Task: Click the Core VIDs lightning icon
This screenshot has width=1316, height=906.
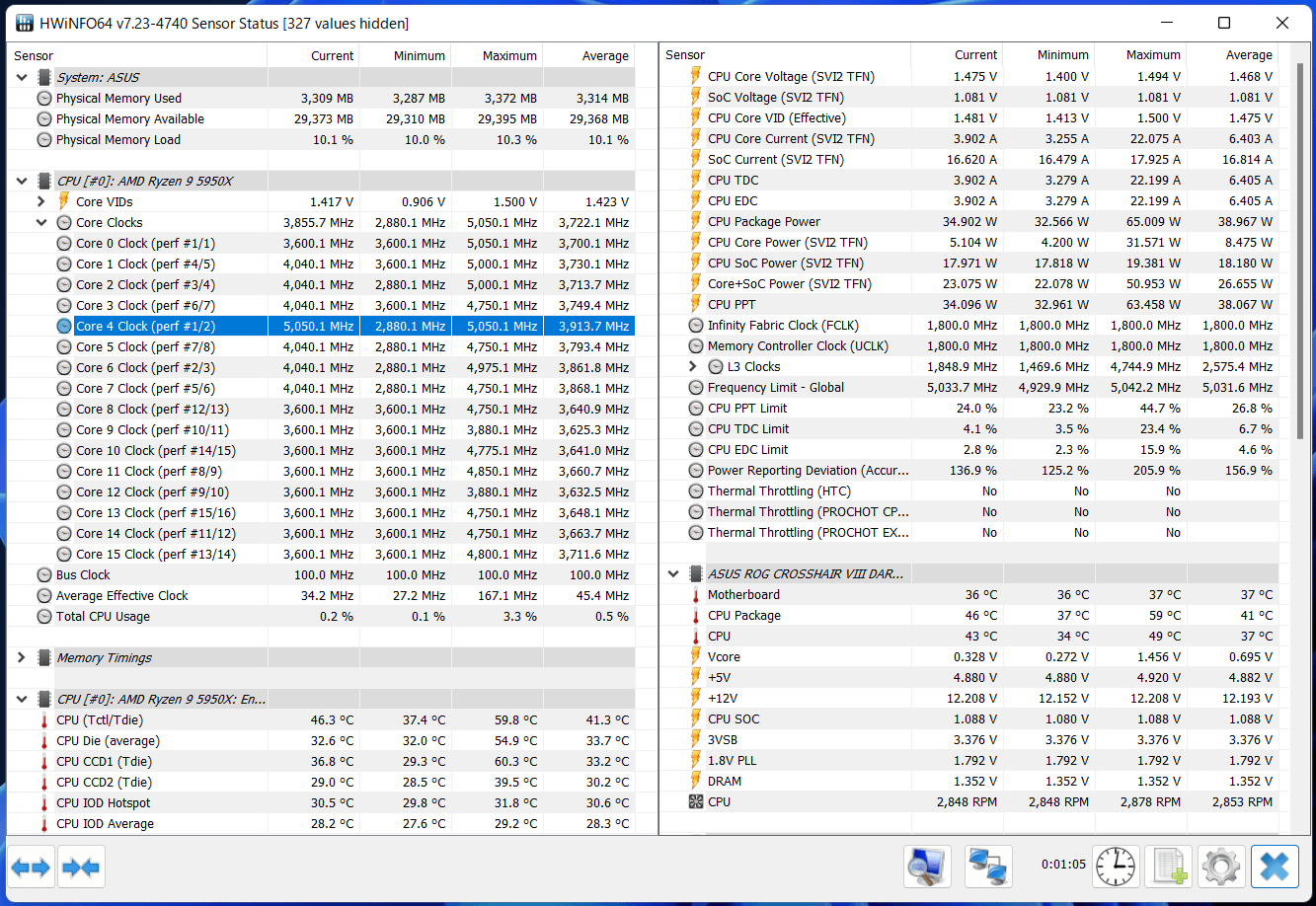Action: [64, 201]
